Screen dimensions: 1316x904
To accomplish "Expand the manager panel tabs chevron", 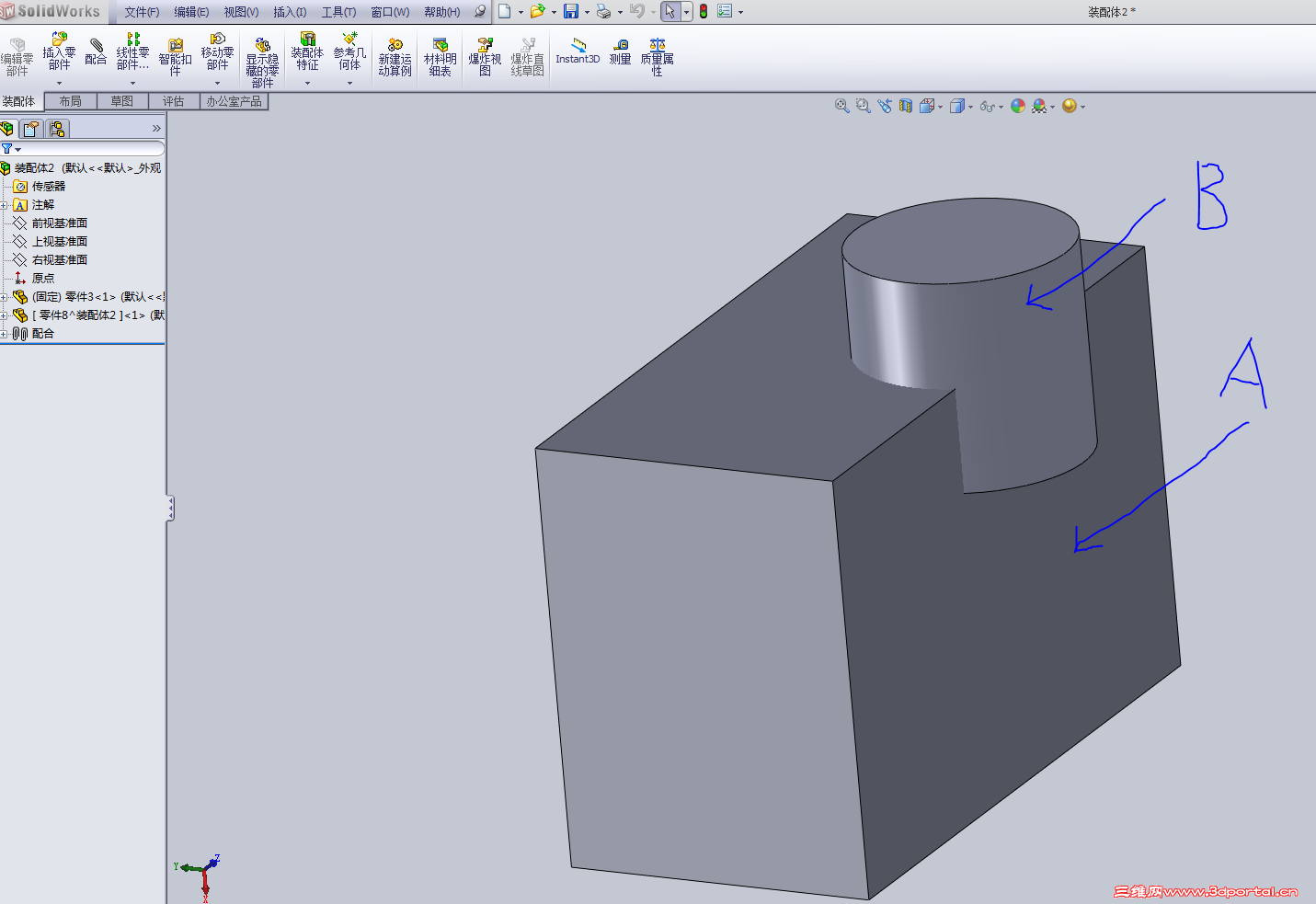I will (x=156, y=129).
